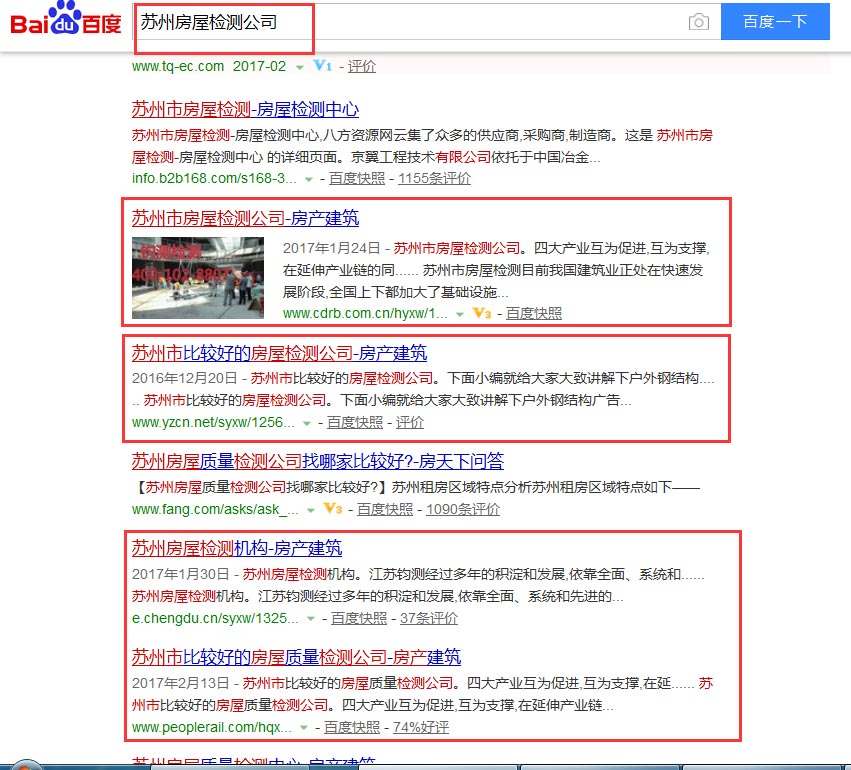Open 百度快照 for peoplerail.com result
Screen dimensions: 851x770
pos(352,727)
